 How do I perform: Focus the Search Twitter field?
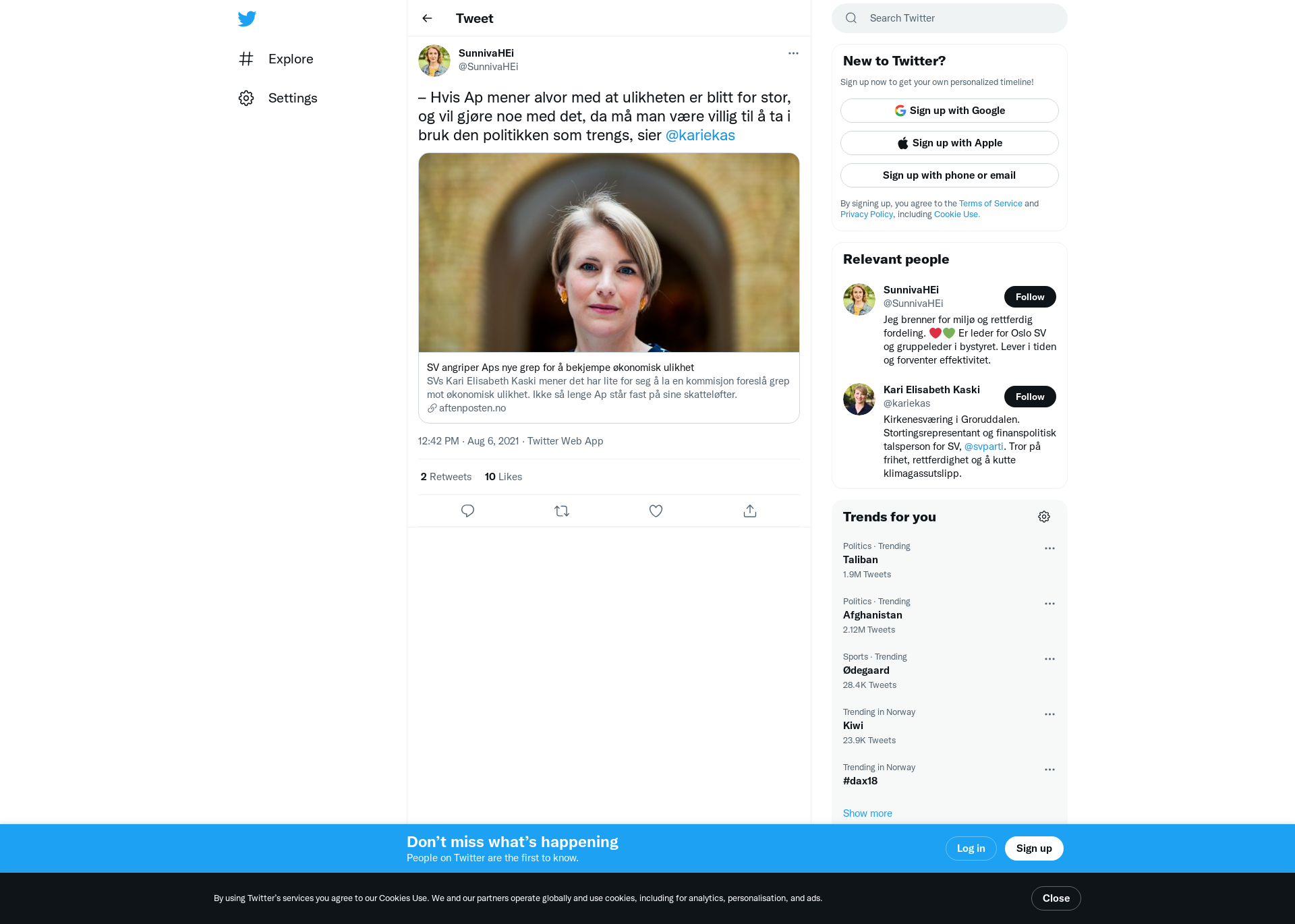coord(949,18)
